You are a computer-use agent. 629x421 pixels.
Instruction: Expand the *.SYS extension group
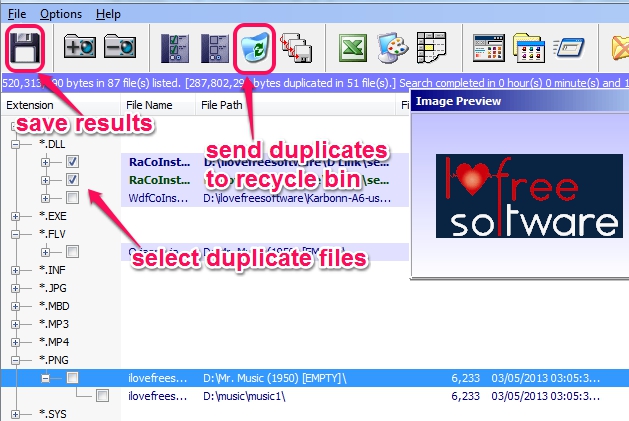pos(15,414)
